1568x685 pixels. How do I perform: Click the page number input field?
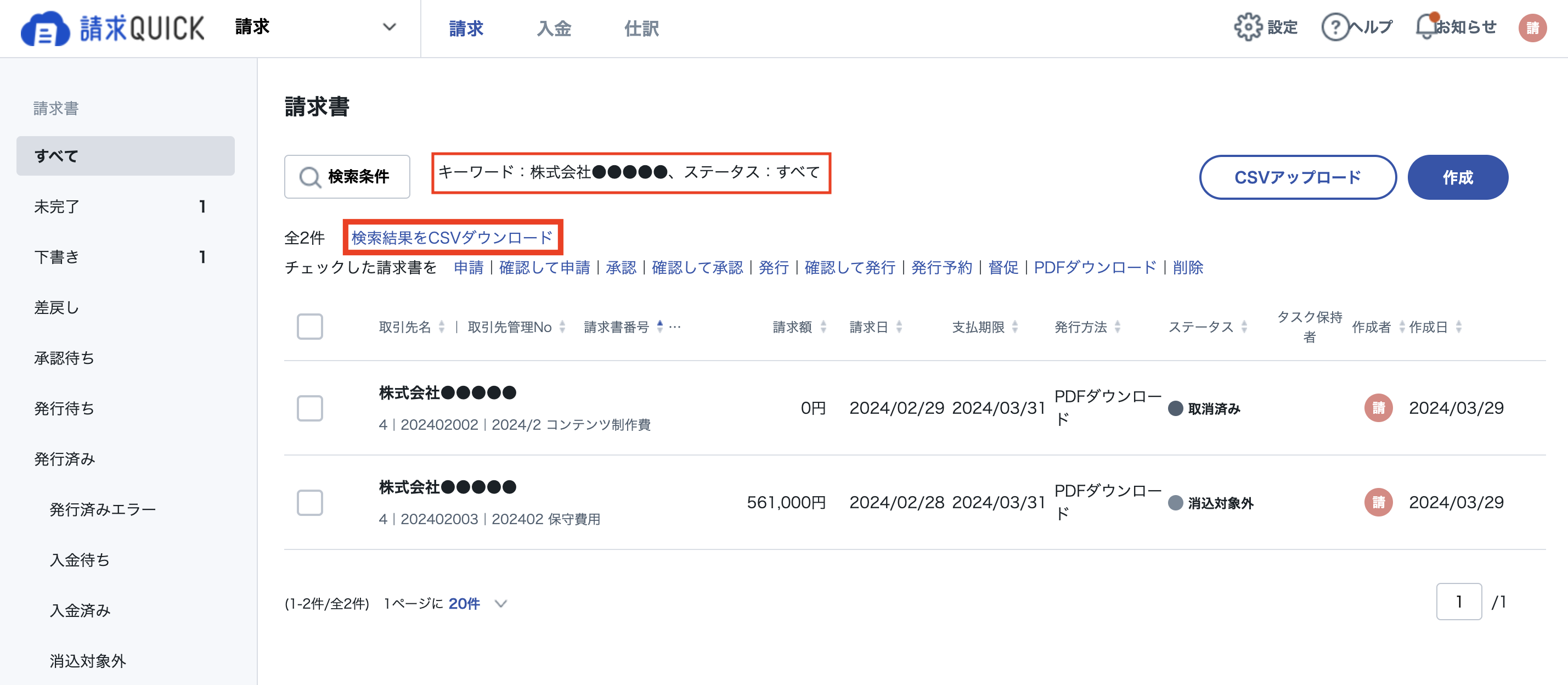[1458, 602]
